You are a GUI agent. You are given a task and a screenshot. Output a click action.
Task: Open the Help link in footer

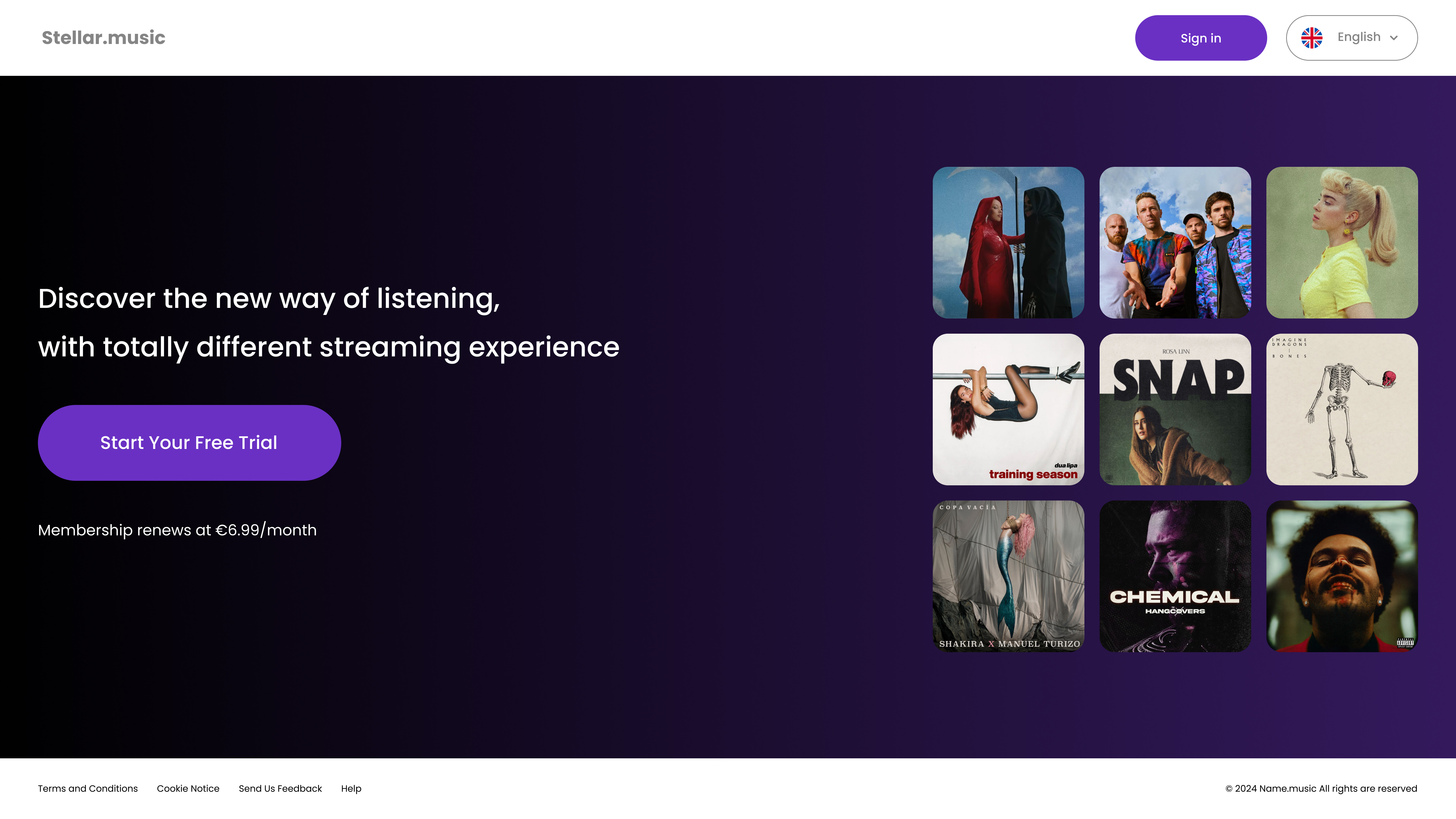pyautogui.click(x=351, y=788)
